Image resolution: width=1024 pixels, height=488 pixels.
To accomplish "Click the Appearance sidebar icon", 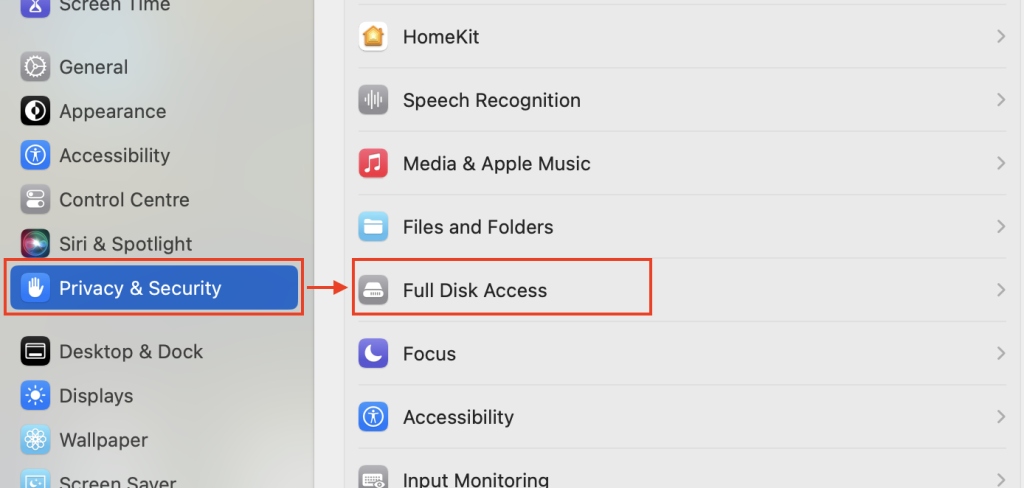I will click(35, 111).
